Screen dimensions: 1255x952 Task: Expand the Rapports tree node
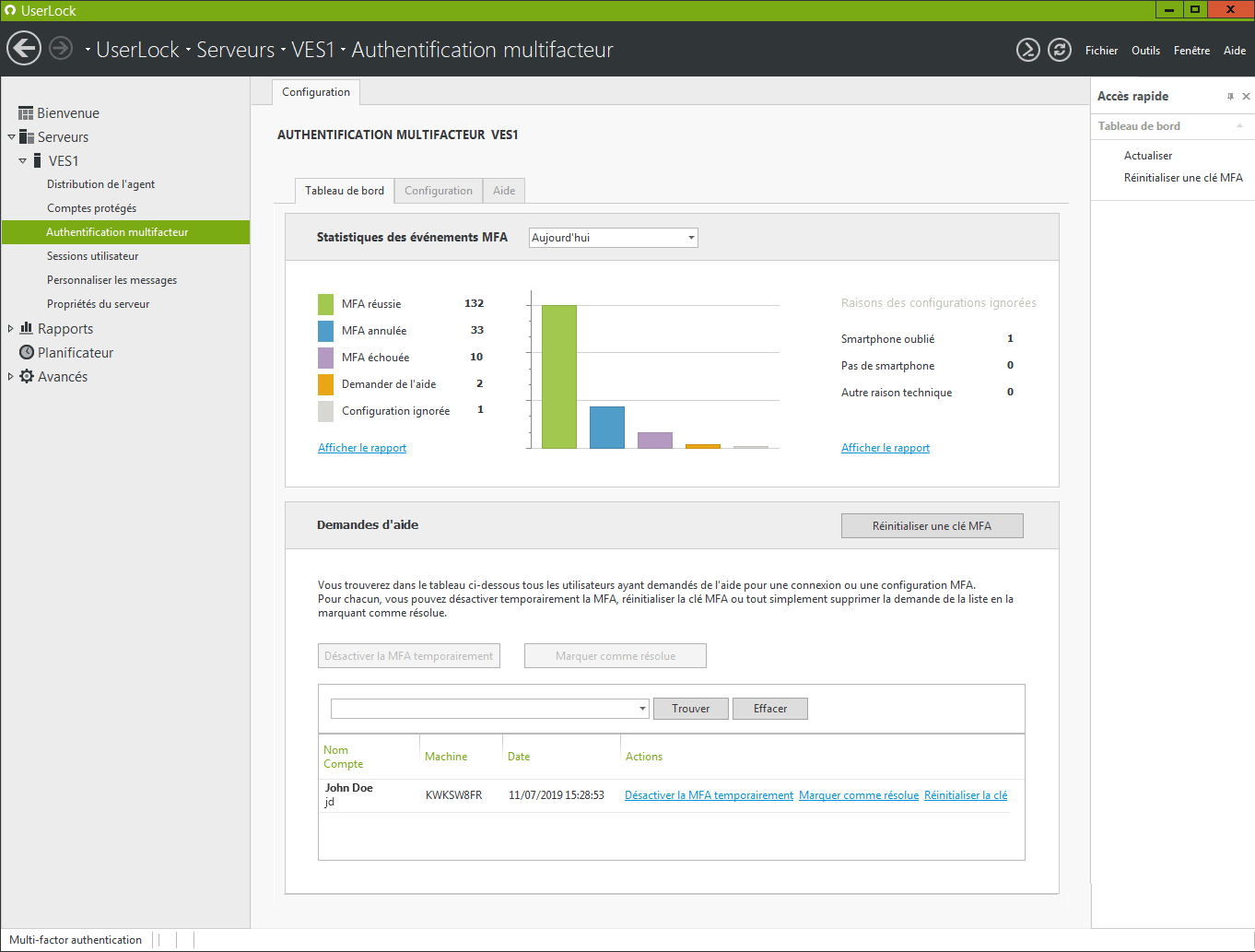pos(11,328)
